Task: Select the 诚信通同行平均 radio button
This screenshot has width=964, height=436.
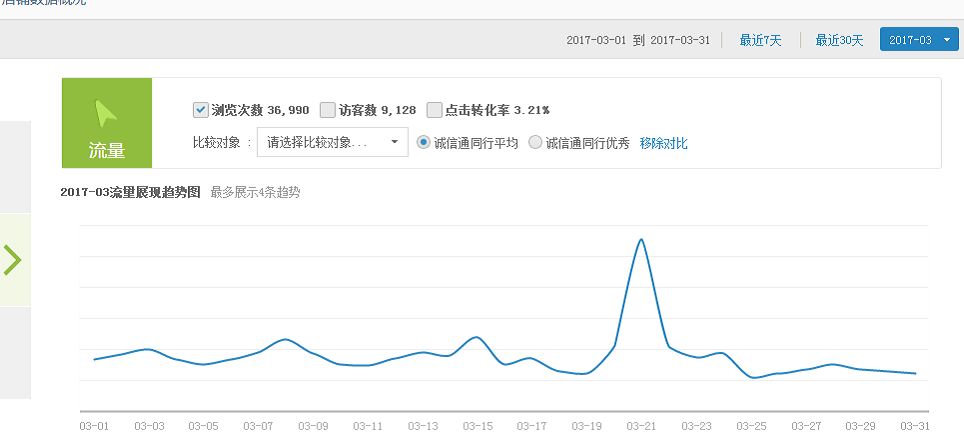Action: [423, 143]
